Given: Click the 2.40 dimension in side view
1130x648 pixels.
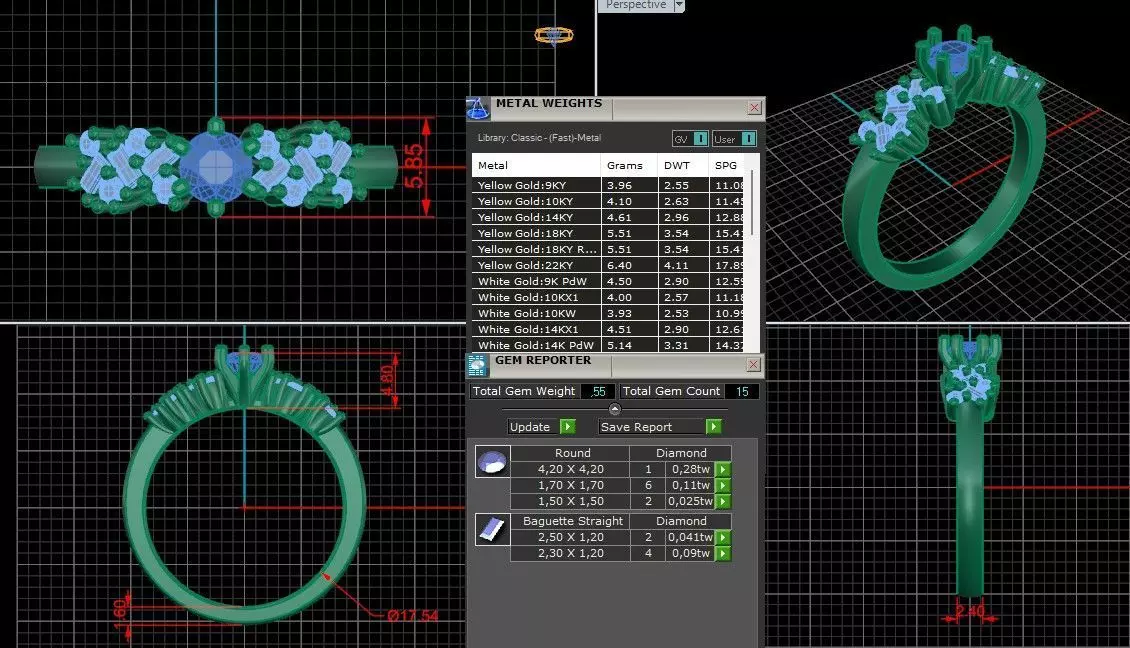Looking at the screenshot, I should tap(970, 611).
